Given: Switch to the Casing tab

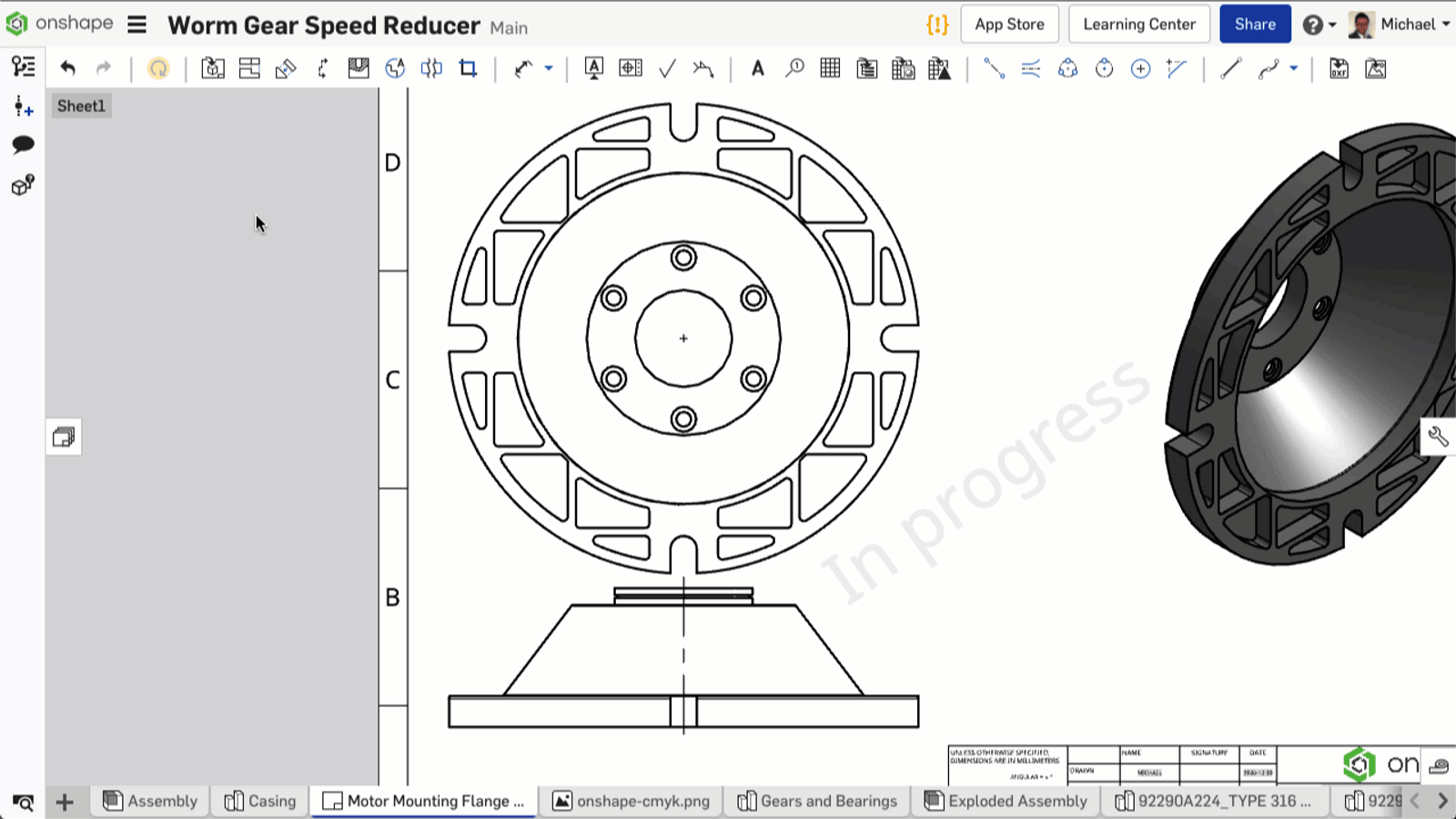Looking at the screenshot, I should point(260,801).
